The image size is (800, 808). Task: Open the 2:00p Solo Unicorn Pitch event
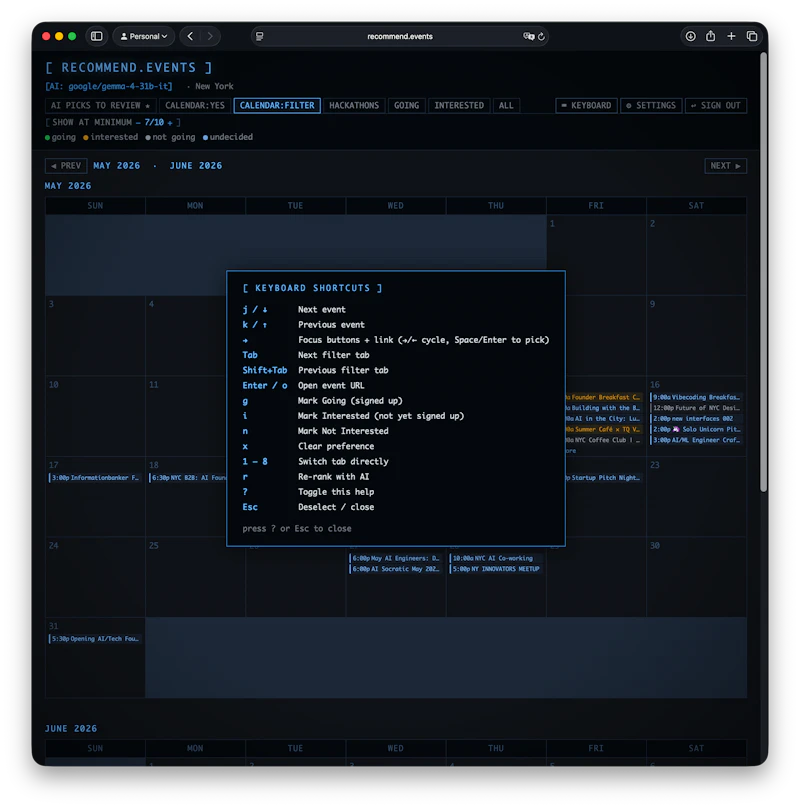point(696,429)
